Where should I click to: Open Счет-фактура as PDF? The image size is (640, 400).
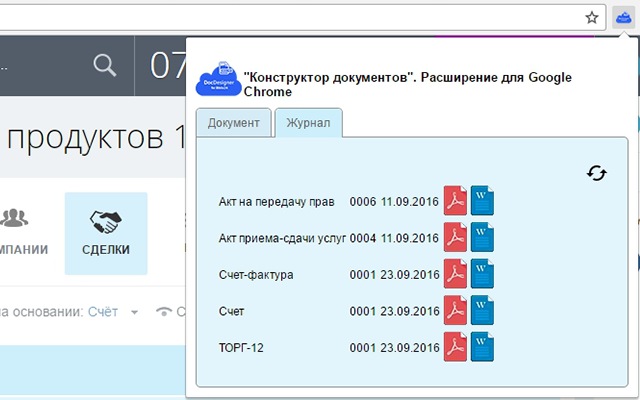click(x=456, y=275)
